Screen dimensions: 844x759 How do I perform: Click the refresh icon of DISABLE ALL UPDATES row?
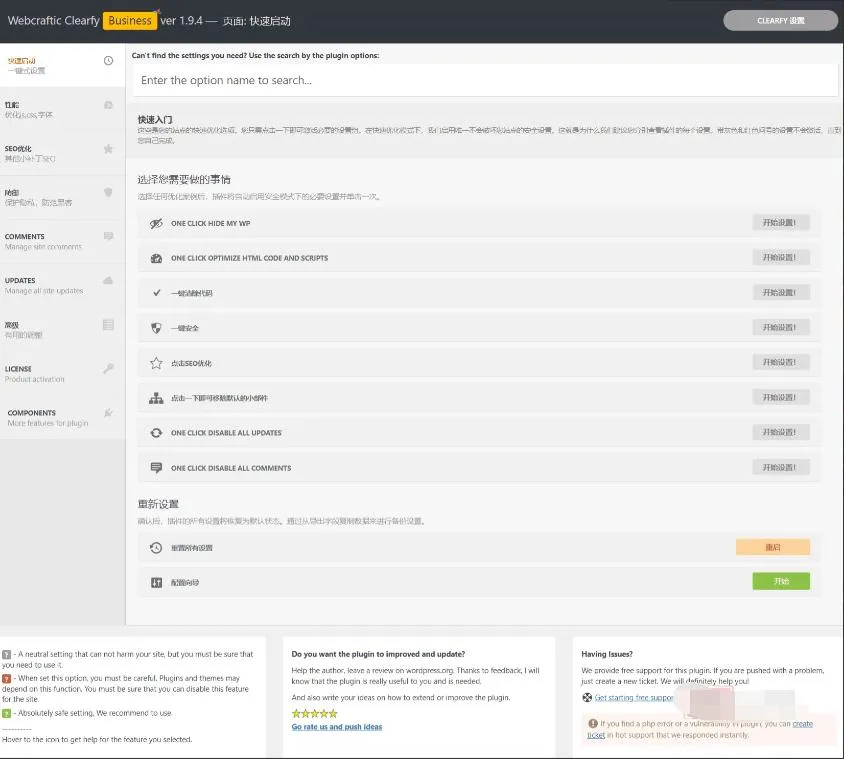click(156, 433)
